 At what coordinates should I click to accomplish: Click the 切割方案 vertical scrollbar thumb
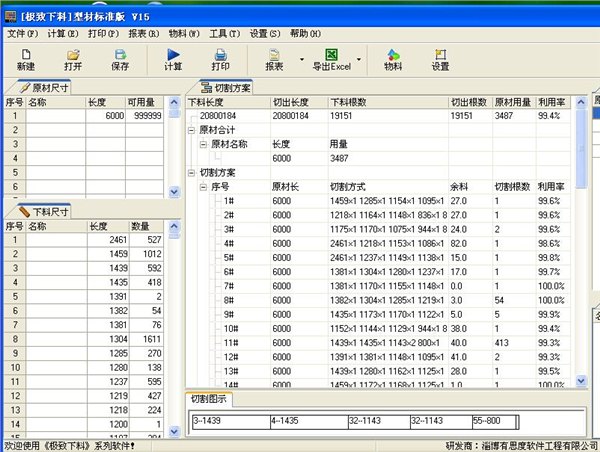coord(581,149)
